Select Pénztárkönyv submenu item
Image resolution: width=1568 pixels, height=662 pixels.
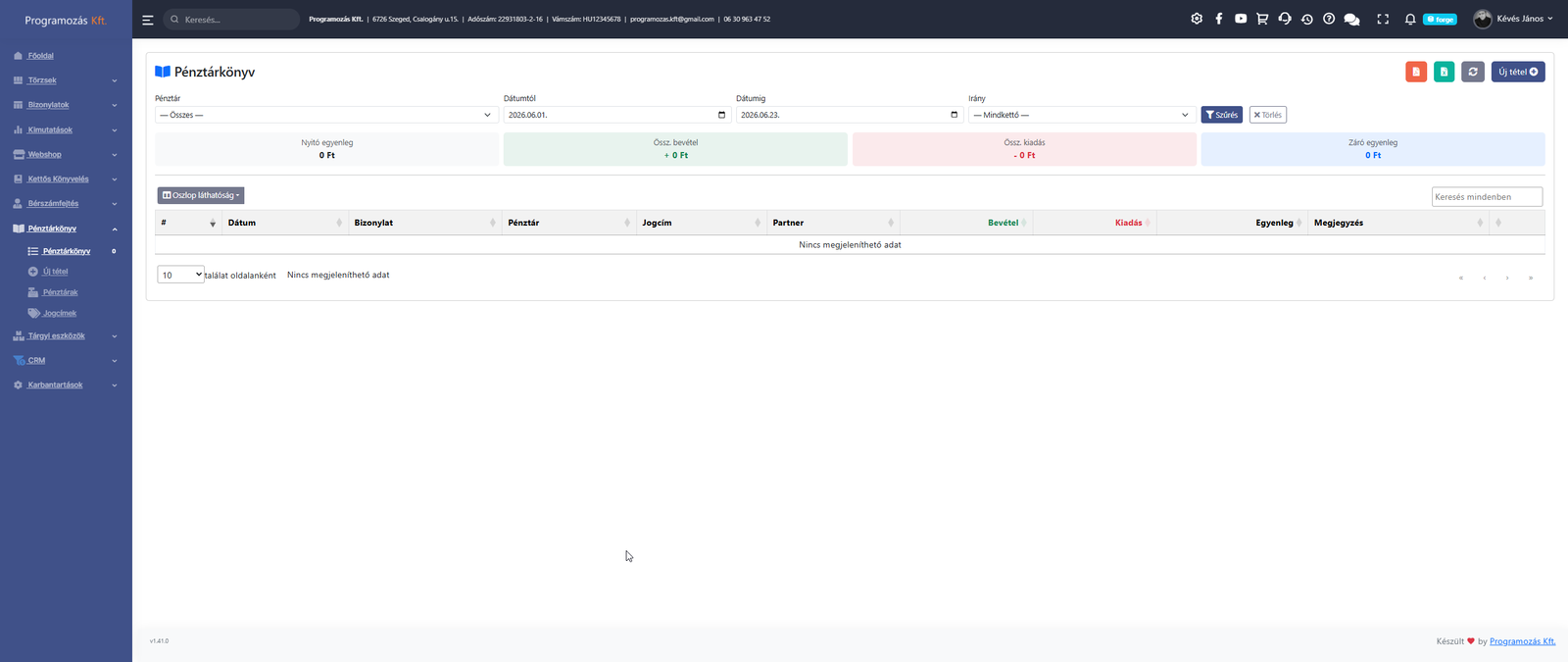click(x=67, y=251)
